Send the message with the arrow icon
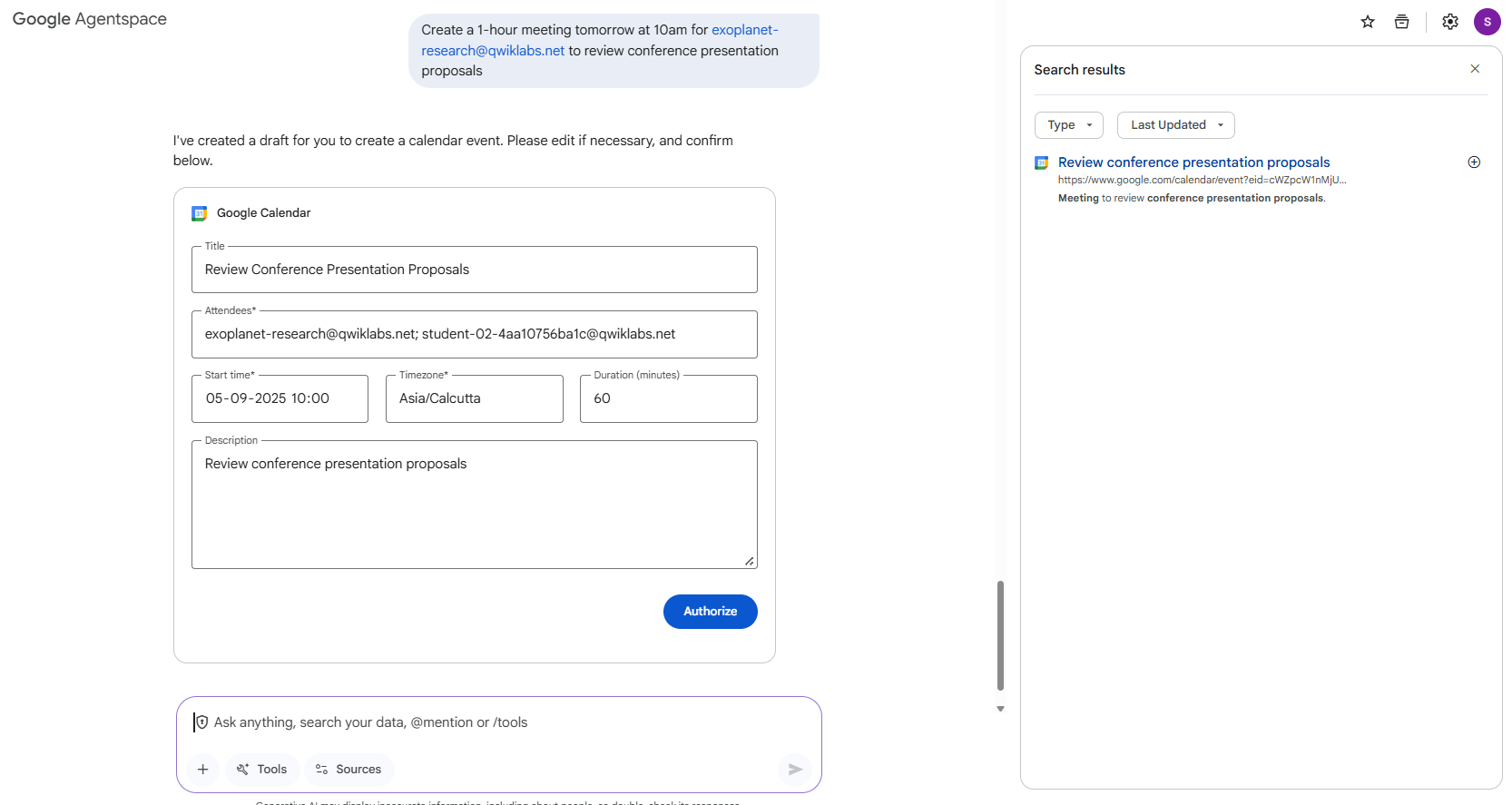This screenshot has width=1512, height=805. click(795, 770)
